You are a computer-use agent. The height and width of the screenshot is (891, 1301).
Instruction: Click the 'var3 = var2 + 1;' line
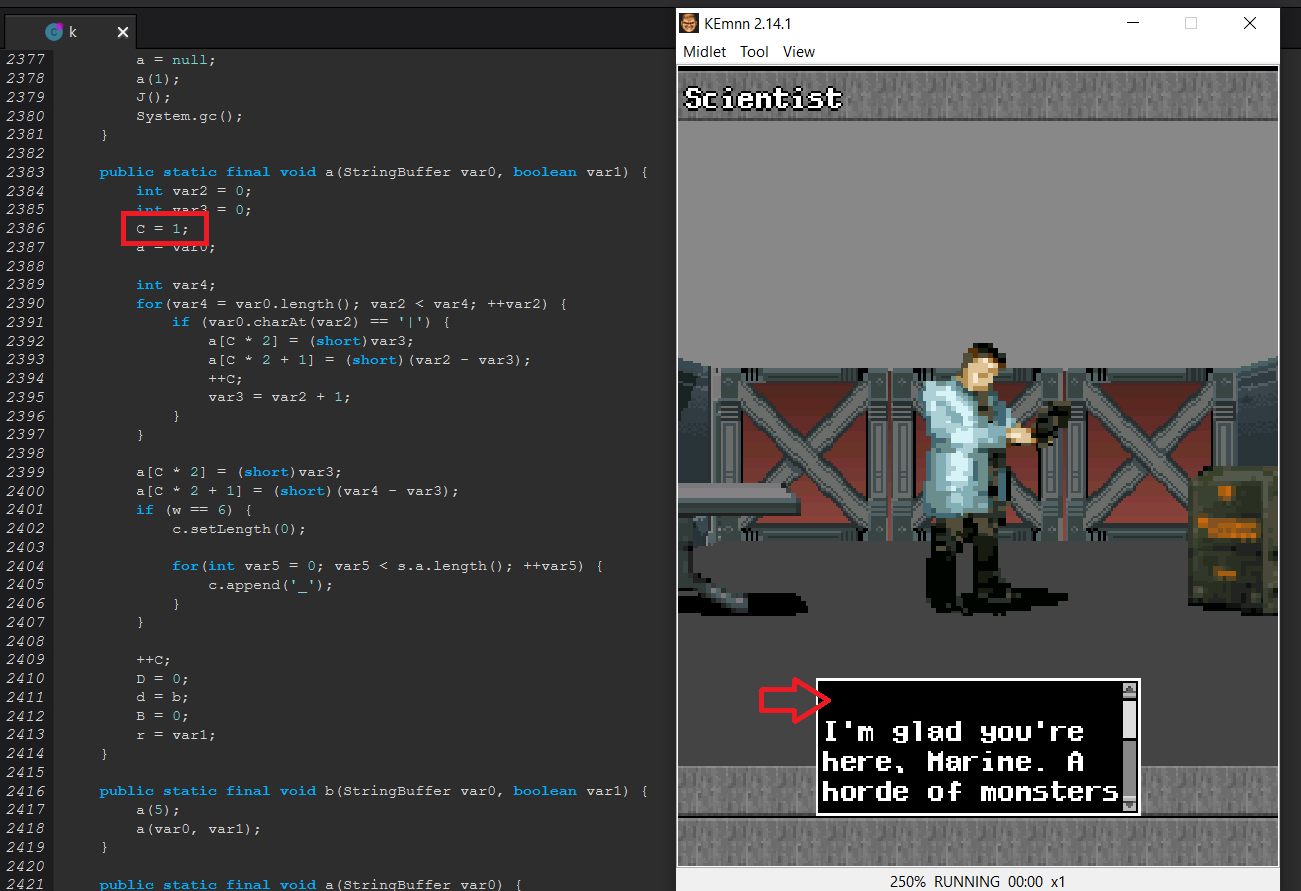(x=280, y=397)
